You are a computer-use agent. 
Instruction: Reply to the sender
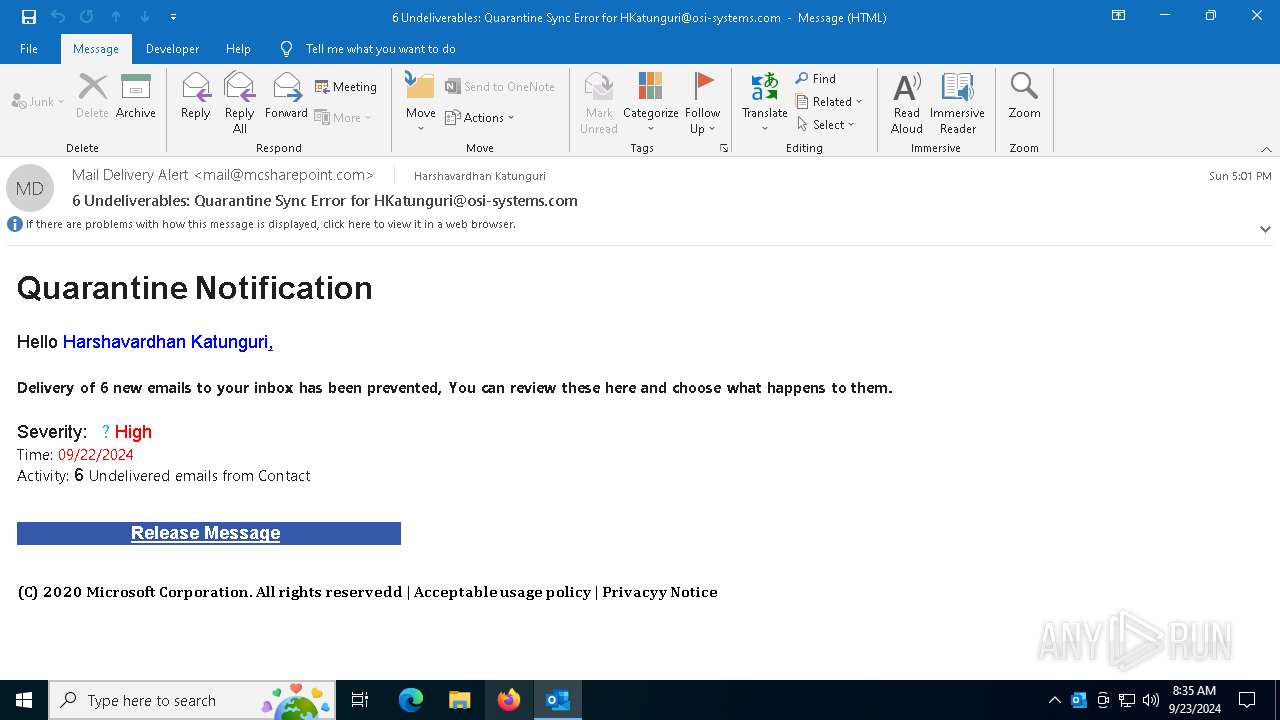[x=196, y=96]
